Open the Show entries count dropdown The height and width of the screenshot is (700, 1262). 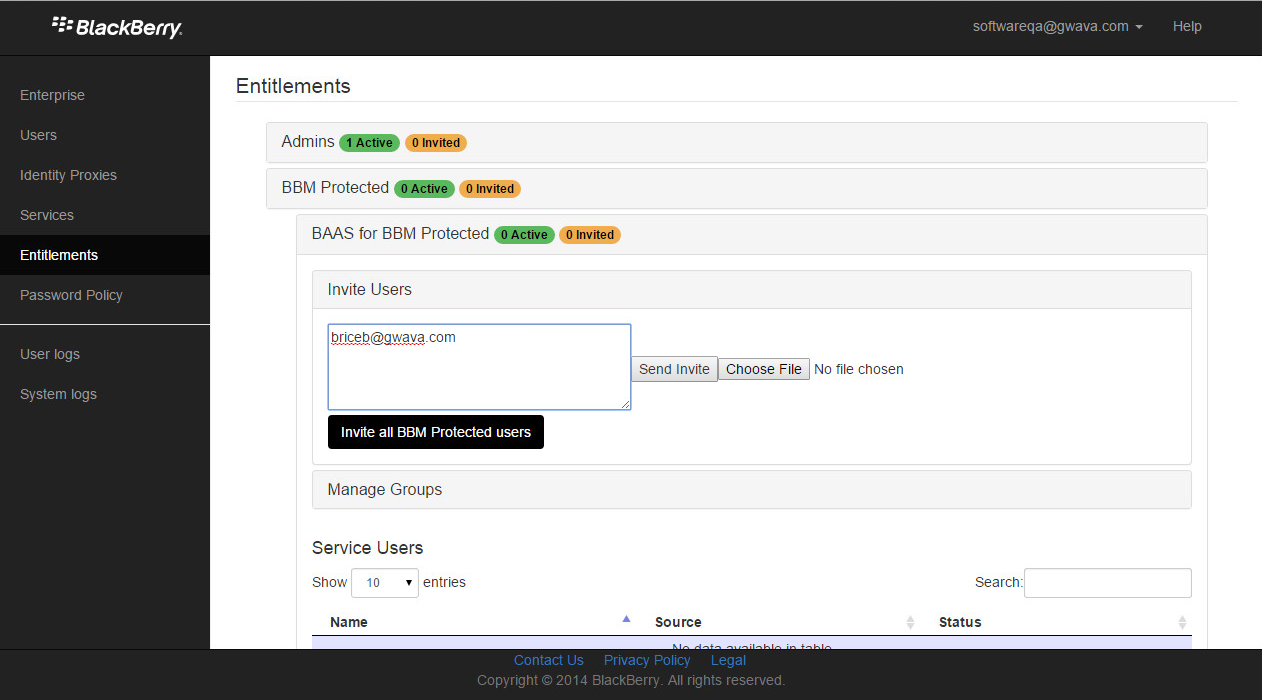(x=385, y=582)
